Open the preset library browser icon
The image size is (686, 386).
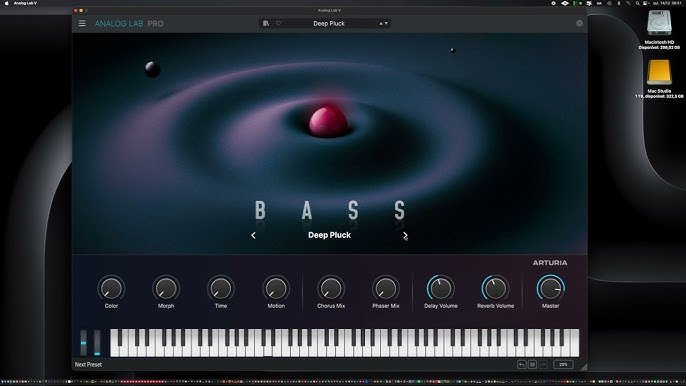(x=266, y=23)
